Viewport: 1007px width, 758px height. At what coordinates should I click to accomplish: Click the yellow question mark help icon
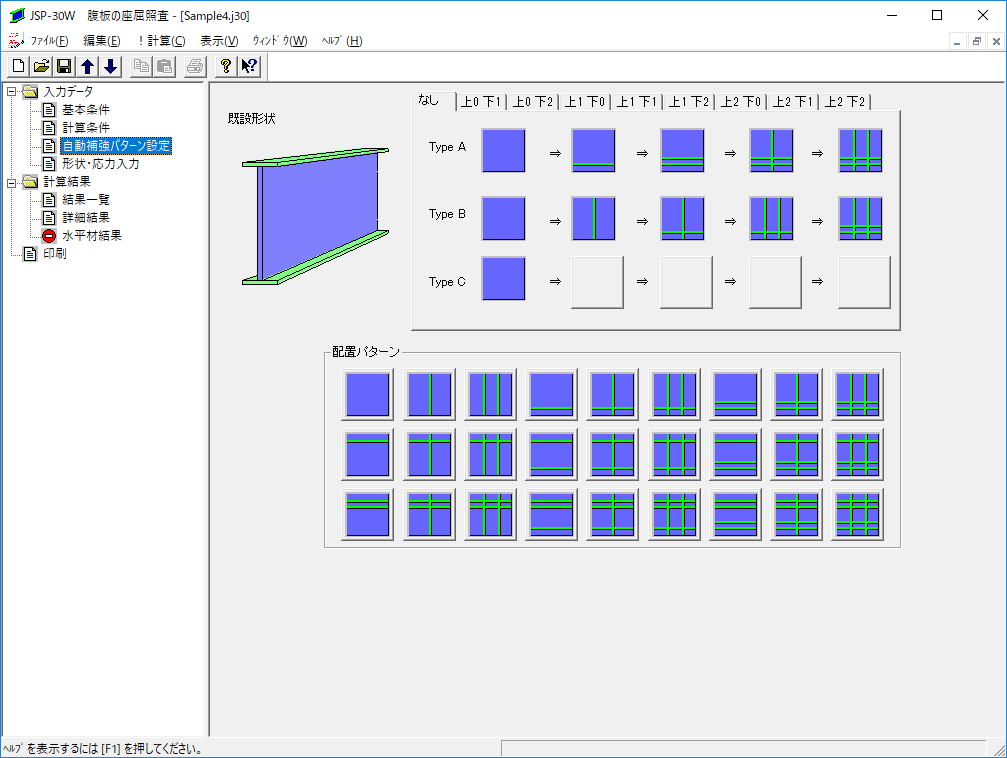226,66
